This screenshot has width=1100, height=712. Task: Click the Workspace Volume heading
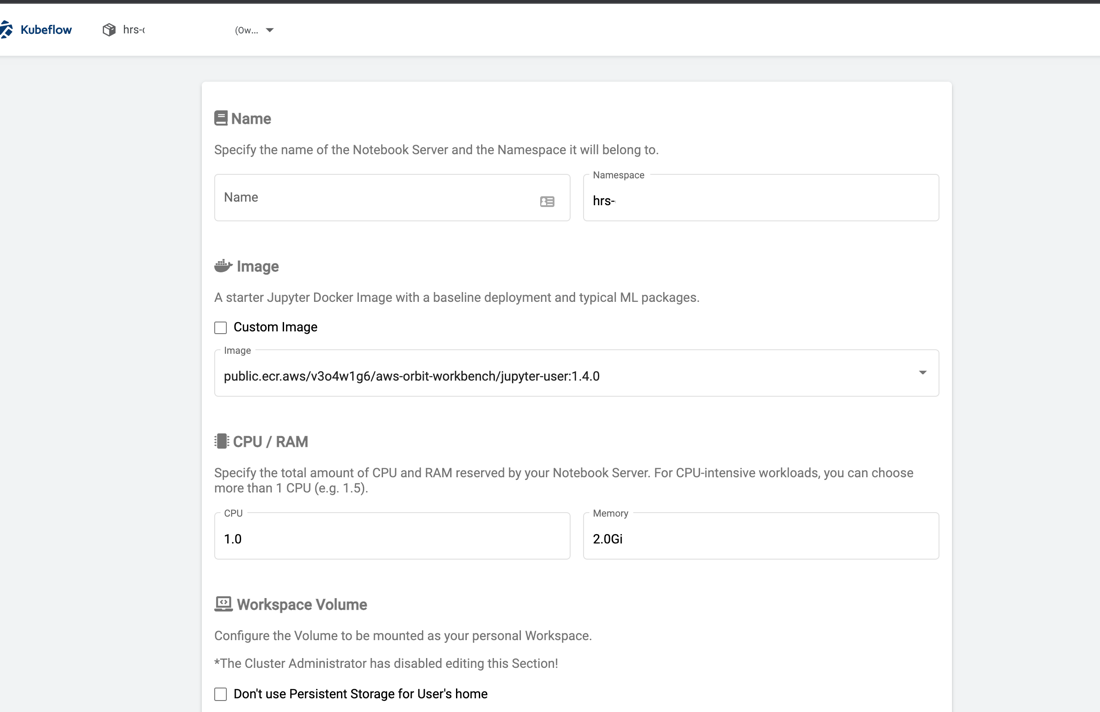click(301, 604)
